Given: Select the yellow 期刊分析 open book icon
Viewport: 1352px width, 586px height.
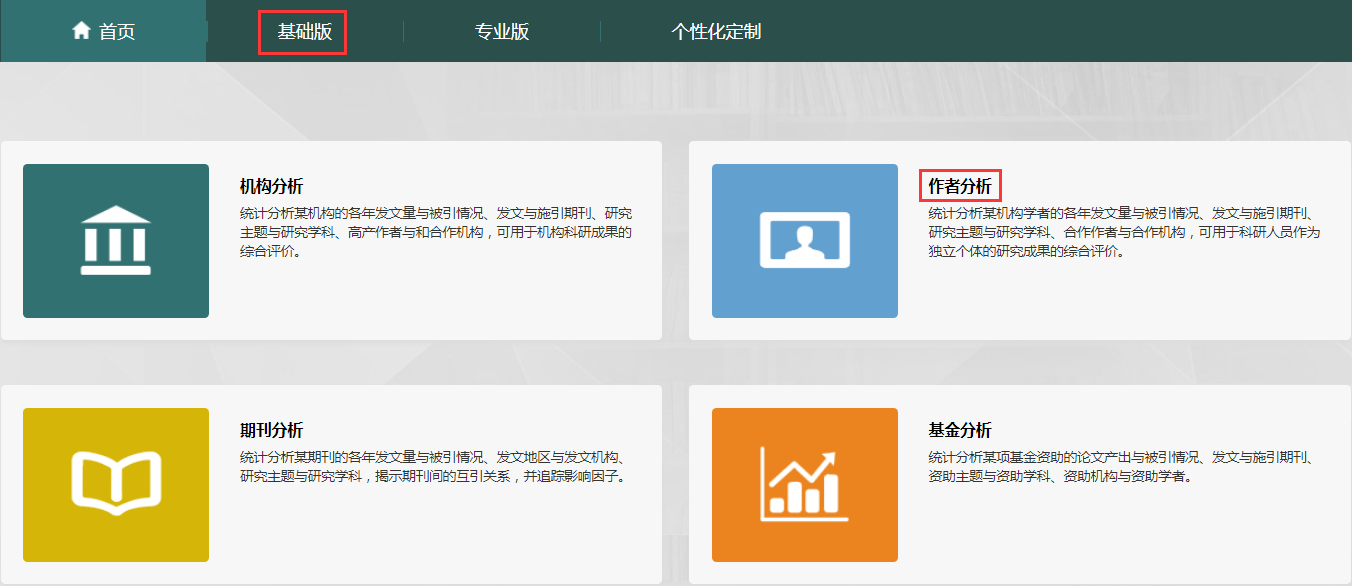Looking at the screenshot, I should pyautogui.click(x=116, y=485).
